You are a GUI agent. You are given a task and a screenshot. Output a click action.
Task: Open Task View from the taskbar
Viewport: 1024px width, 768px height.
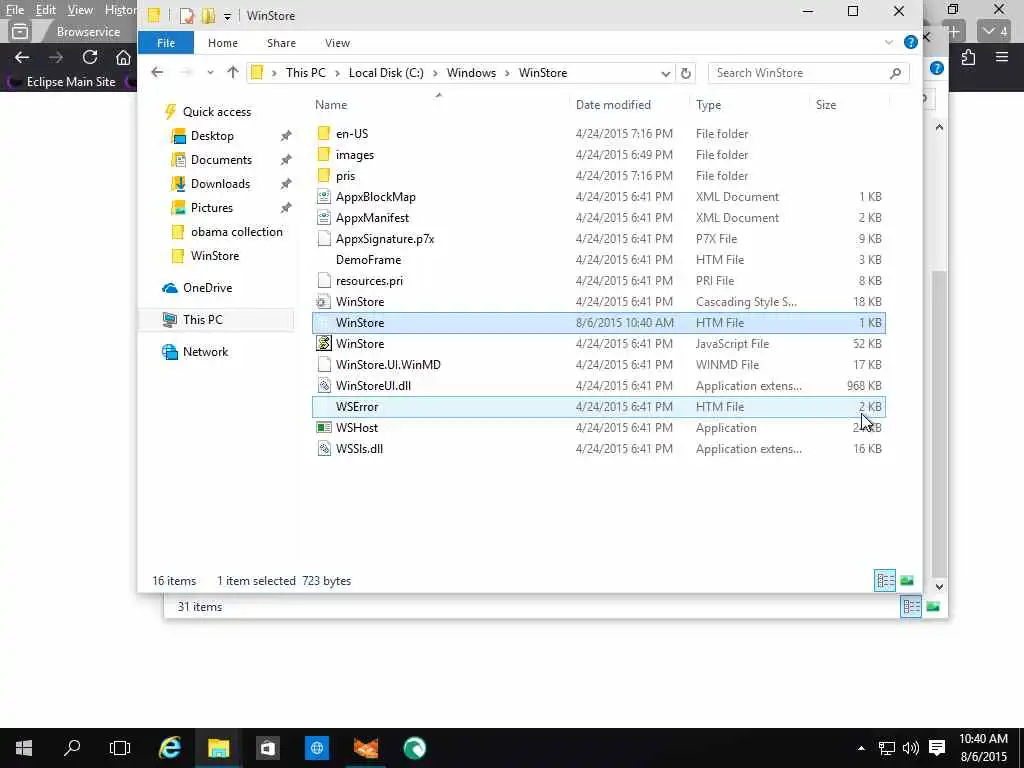click(120, 748)
